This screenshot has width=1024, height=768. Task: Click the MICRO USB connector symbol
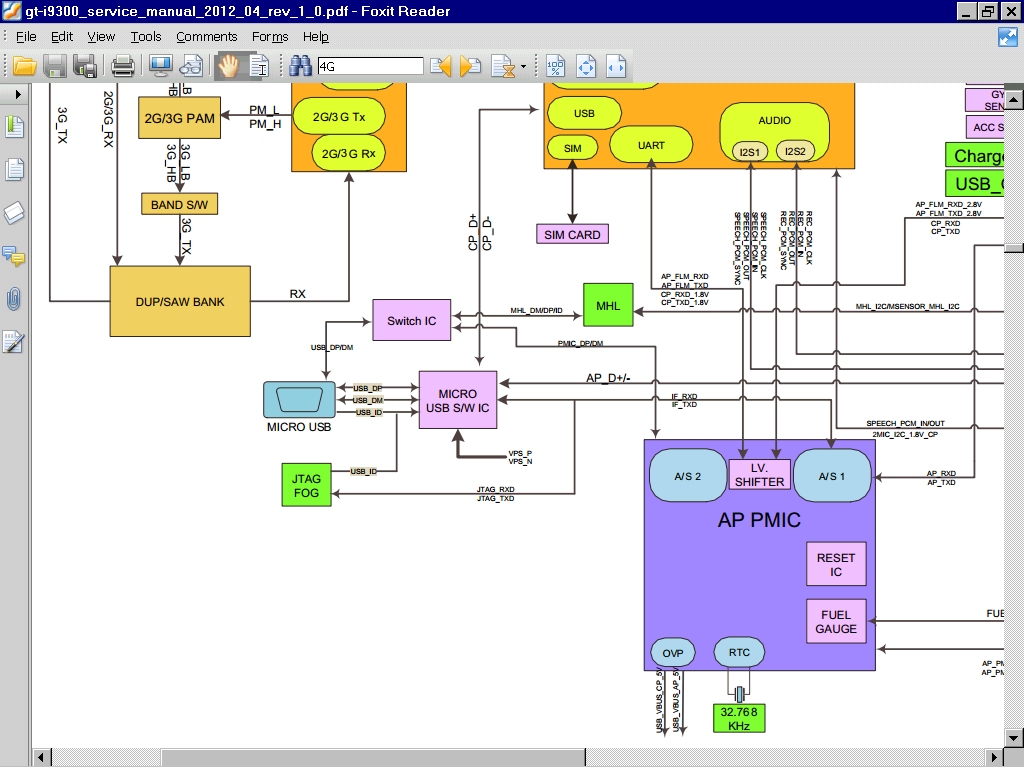click(x=299, y=400)
